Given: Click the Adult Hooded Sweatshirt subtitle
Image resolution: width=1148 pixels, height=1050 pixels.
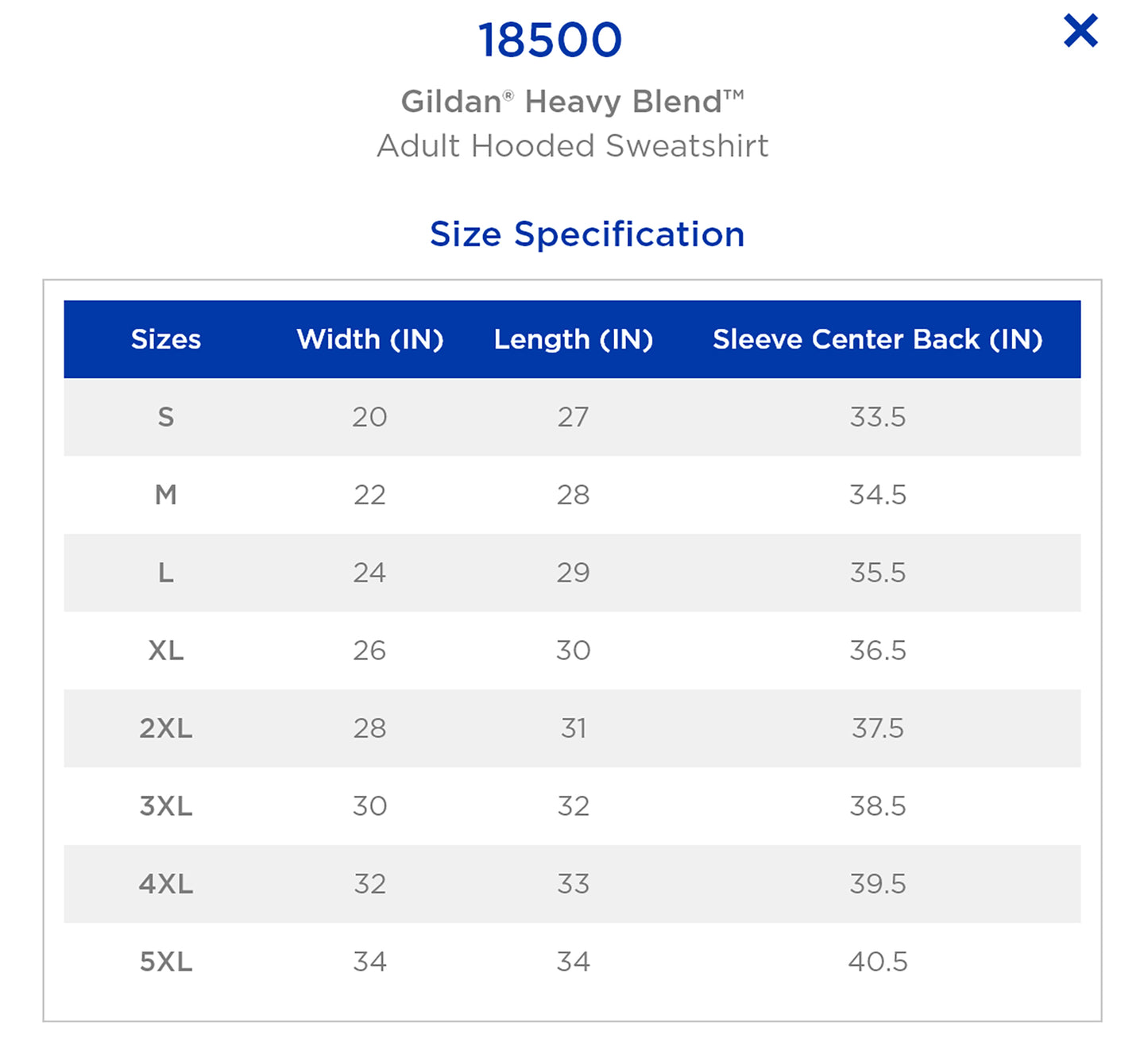Looking at the screenshot, I should coord(572,146).
